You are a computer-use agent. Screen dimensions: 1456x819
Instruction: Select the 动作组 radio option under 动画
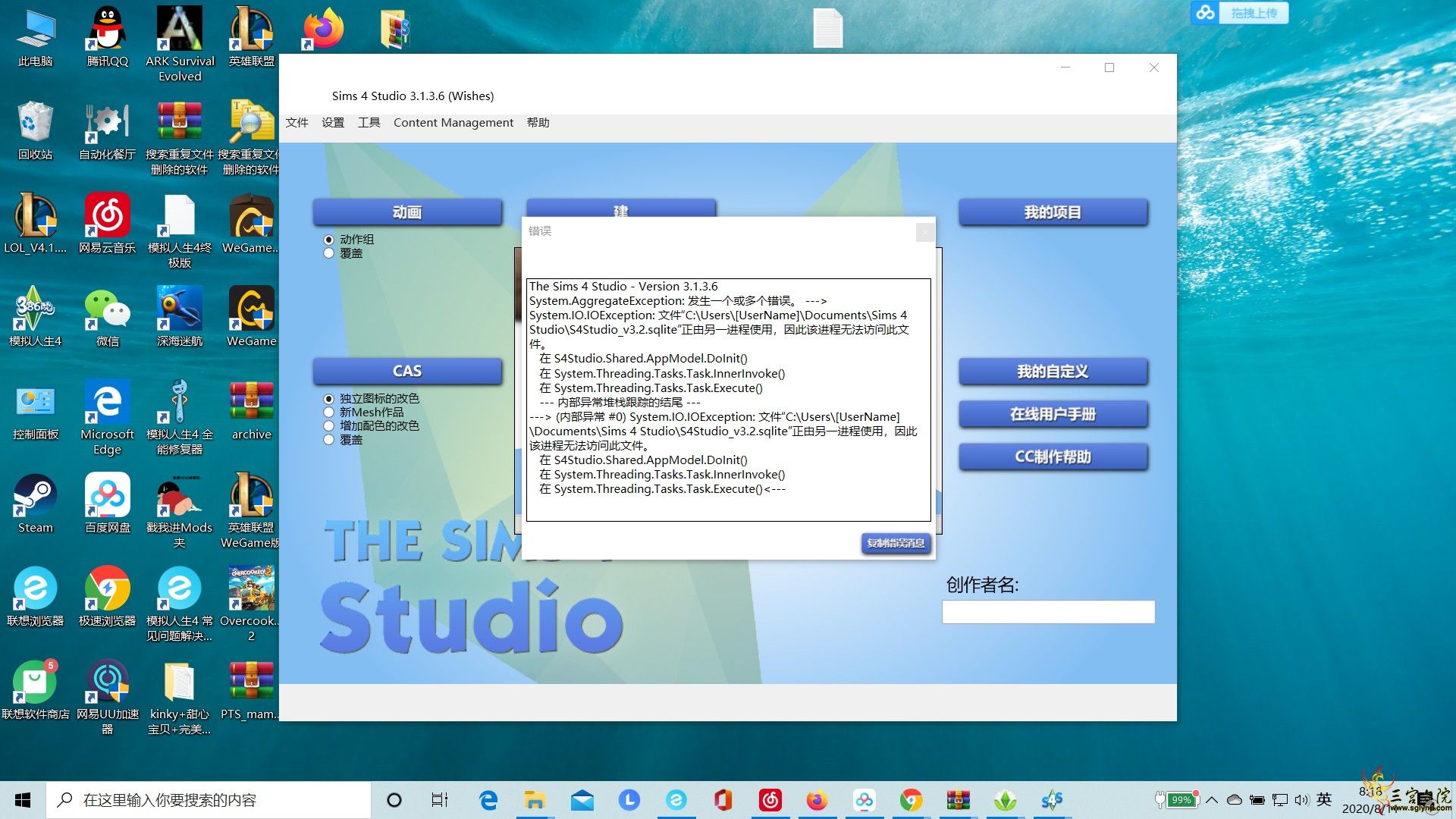coord(329,240)
